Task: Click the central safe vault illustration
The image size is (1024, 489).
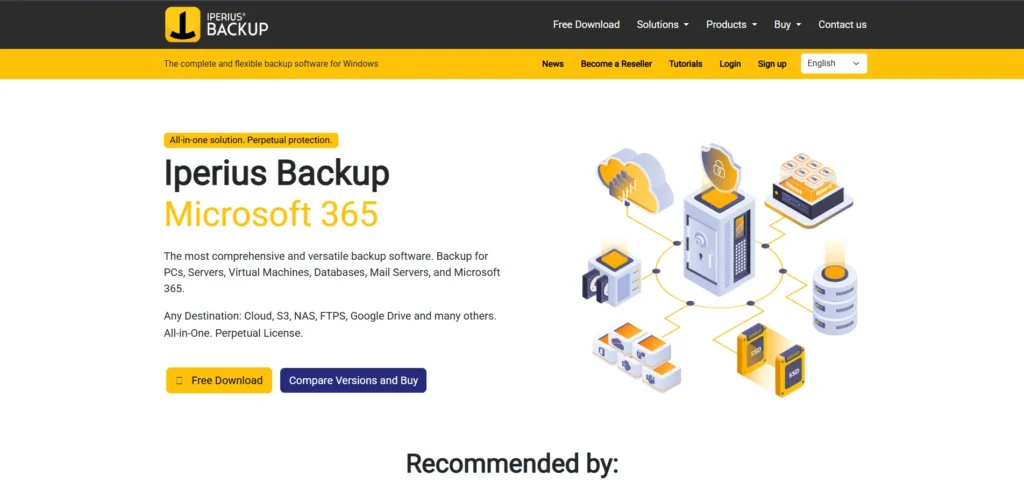Action: (719, 243)
